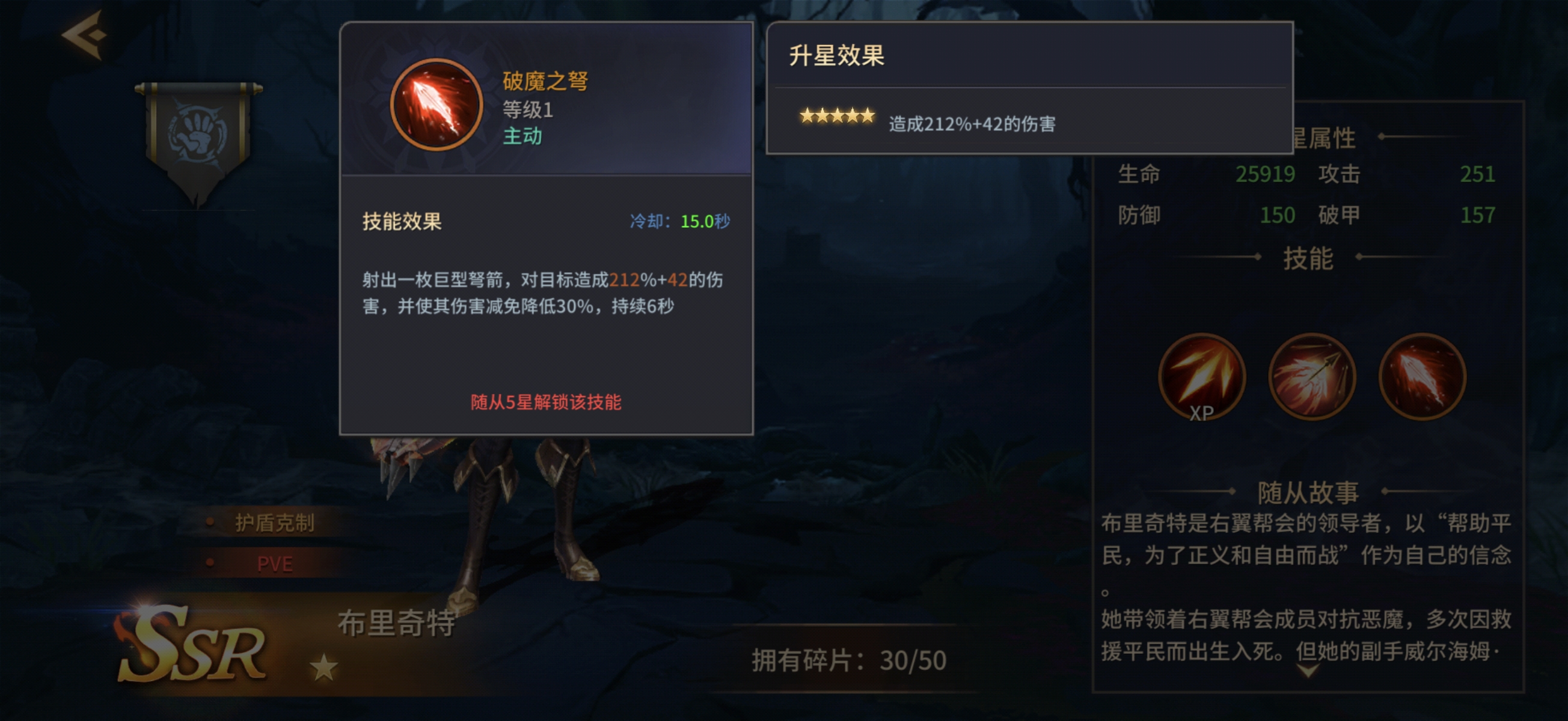Image resolution: width=1568 pixels, height=721 pixels.
Task: Tap the 生命 25919 stat row
Action: point(1207,175)
